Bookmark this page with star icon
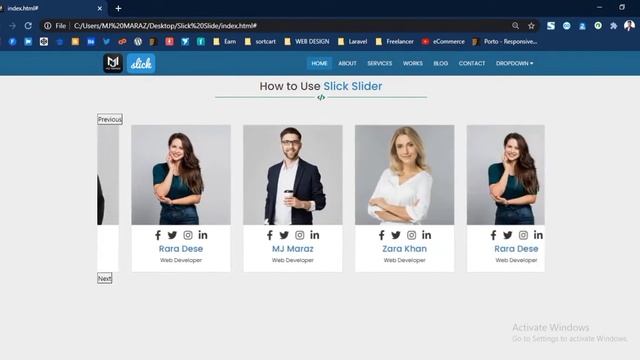The image size is (640, 360). (531, 26)
